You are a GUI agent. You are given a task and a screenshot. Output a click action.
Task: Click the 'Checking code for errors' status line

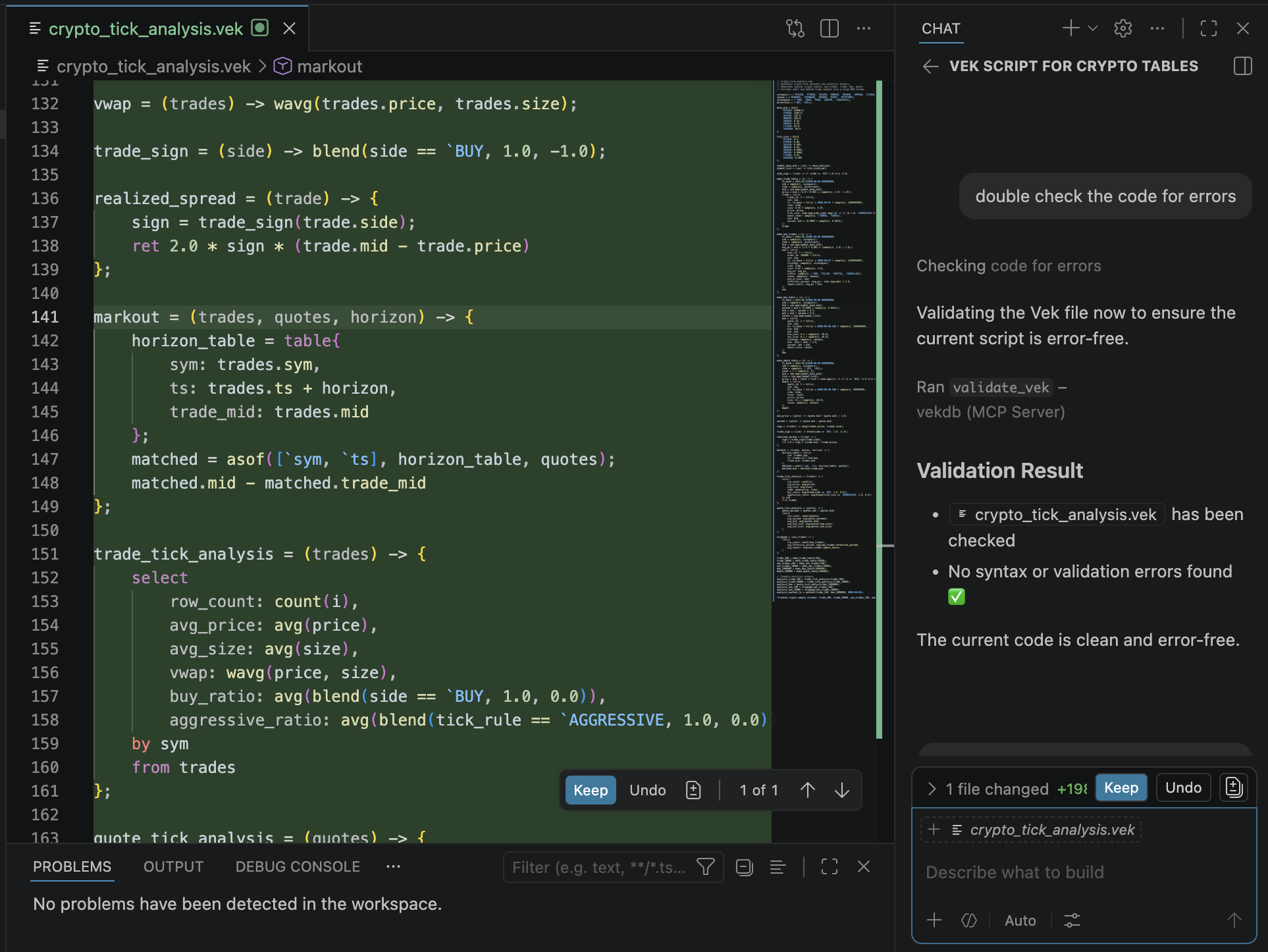point(1009,266)
